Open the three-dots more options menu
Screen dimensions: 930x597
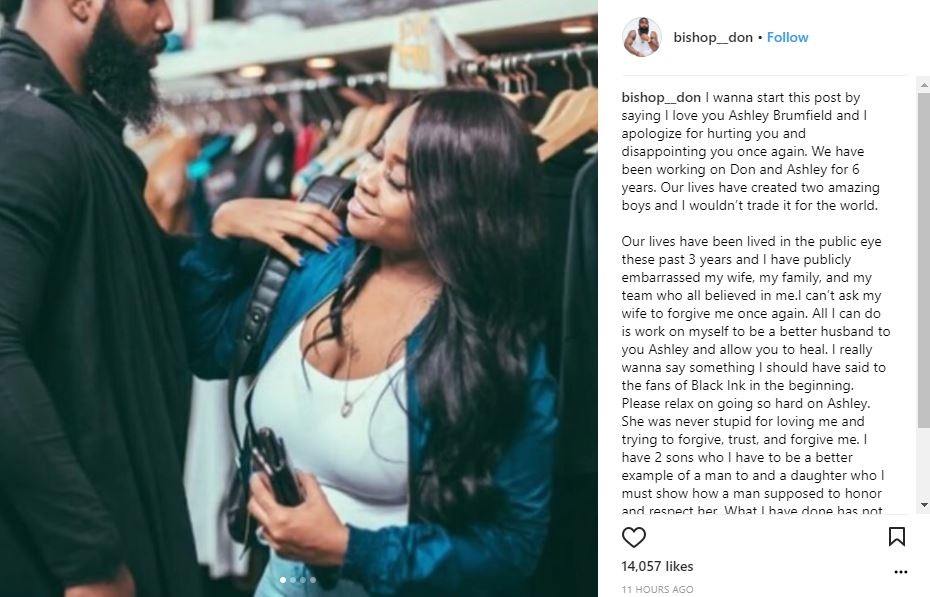900,572
